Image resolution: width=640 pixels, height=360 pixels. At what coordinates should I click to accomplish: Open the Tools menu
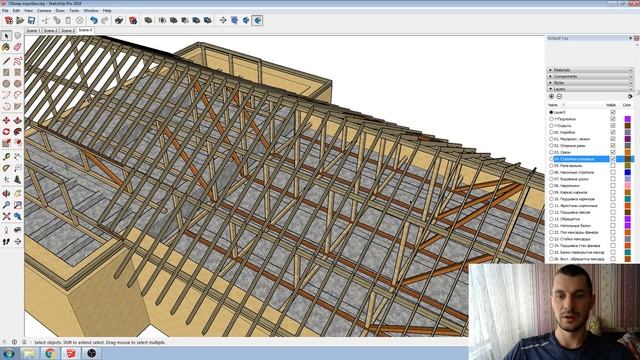[74, 10]
